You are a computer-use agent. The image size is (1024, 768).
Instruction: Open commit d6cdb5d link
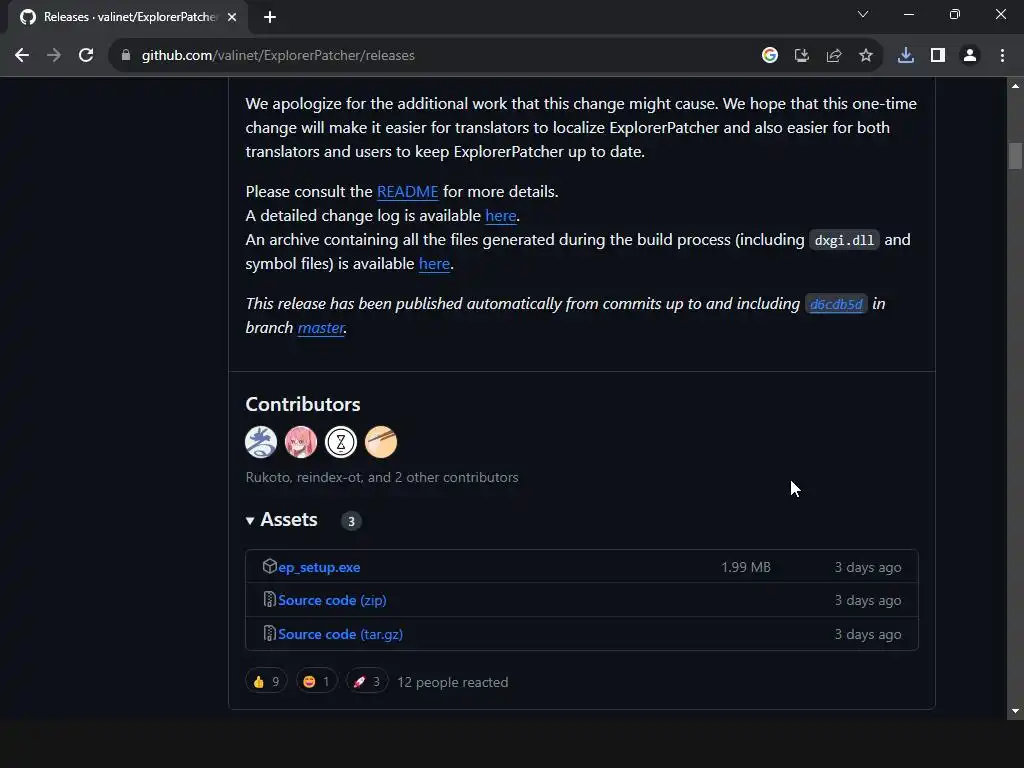[x=836, y=304]
